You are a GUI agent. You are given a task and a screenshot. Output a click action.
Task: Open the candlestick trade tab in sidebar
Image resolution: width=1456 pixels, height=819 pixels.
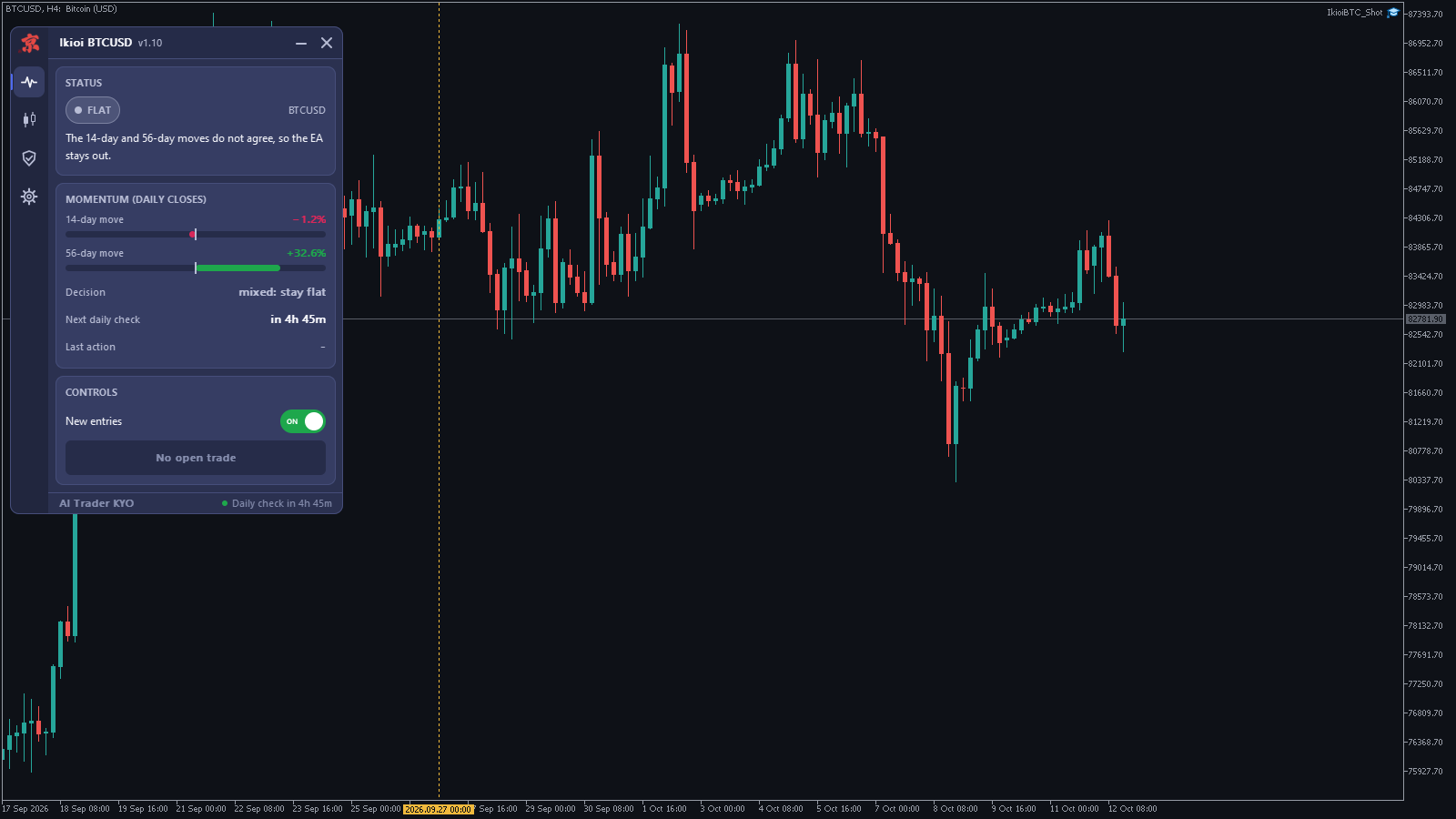tap(29, 119)
